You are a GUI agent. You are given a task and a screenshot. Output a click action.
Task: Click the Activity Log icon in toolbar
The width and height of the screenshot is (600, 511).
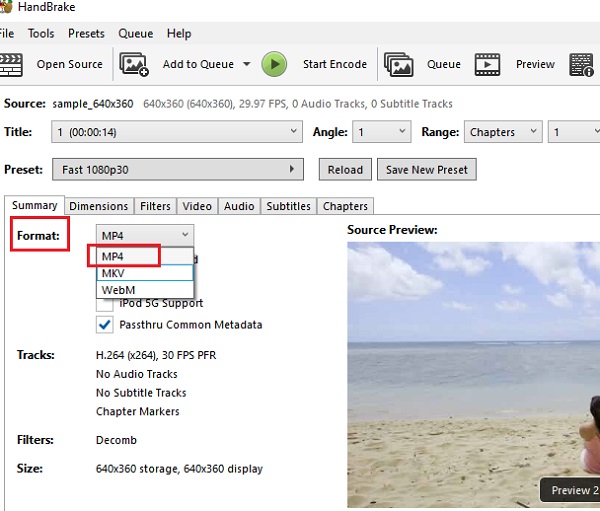[x=582, y=65]
